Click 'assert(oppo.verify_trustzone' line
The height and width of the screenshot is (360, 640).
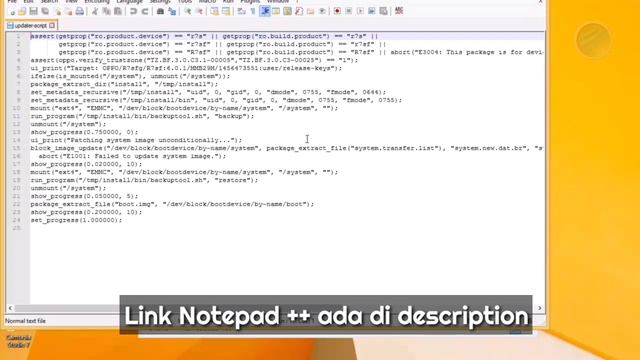coord(194,60)
